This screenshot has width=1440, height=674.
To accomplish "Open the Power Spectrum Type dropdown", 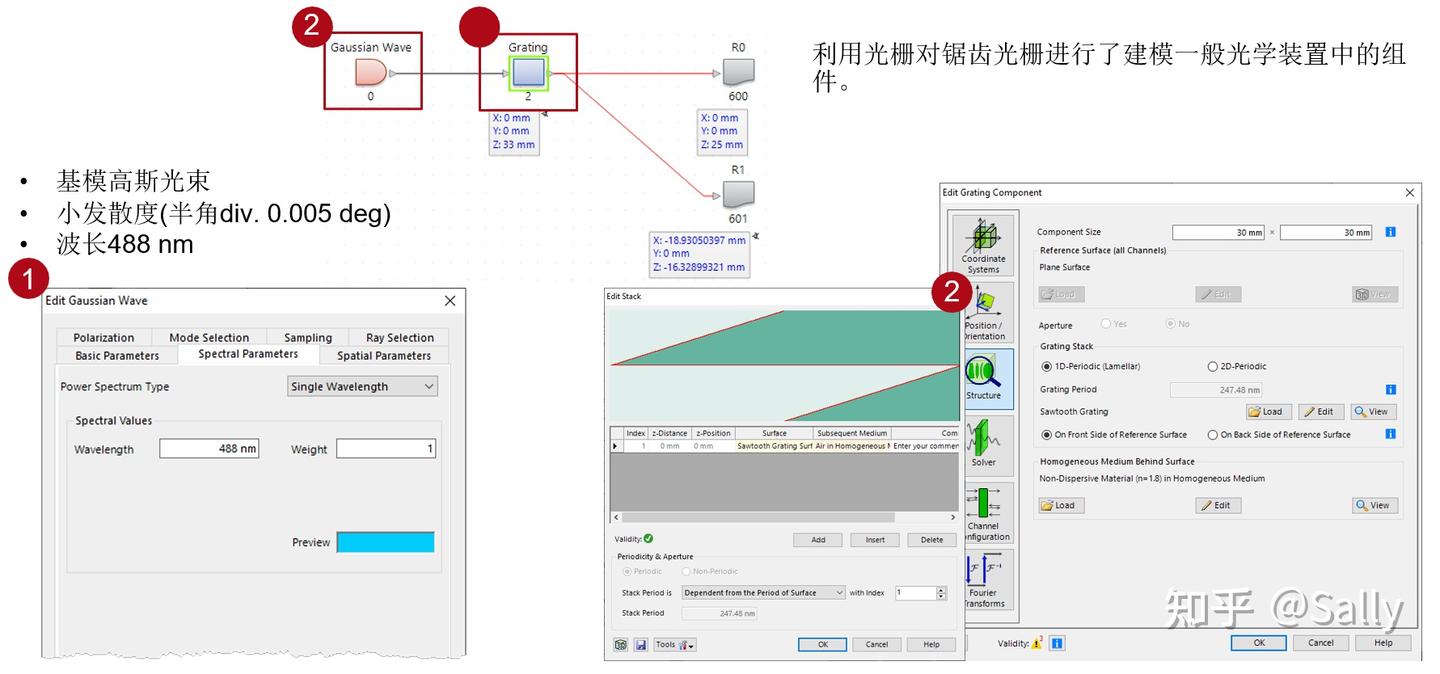I will [362, 387].
